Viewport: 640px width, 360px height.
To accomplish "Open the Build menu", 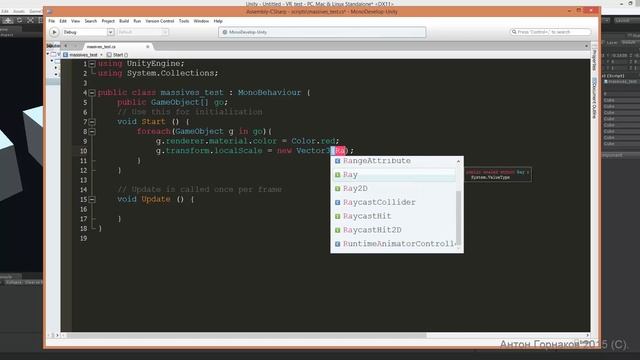I will click(x=124, y=21).
